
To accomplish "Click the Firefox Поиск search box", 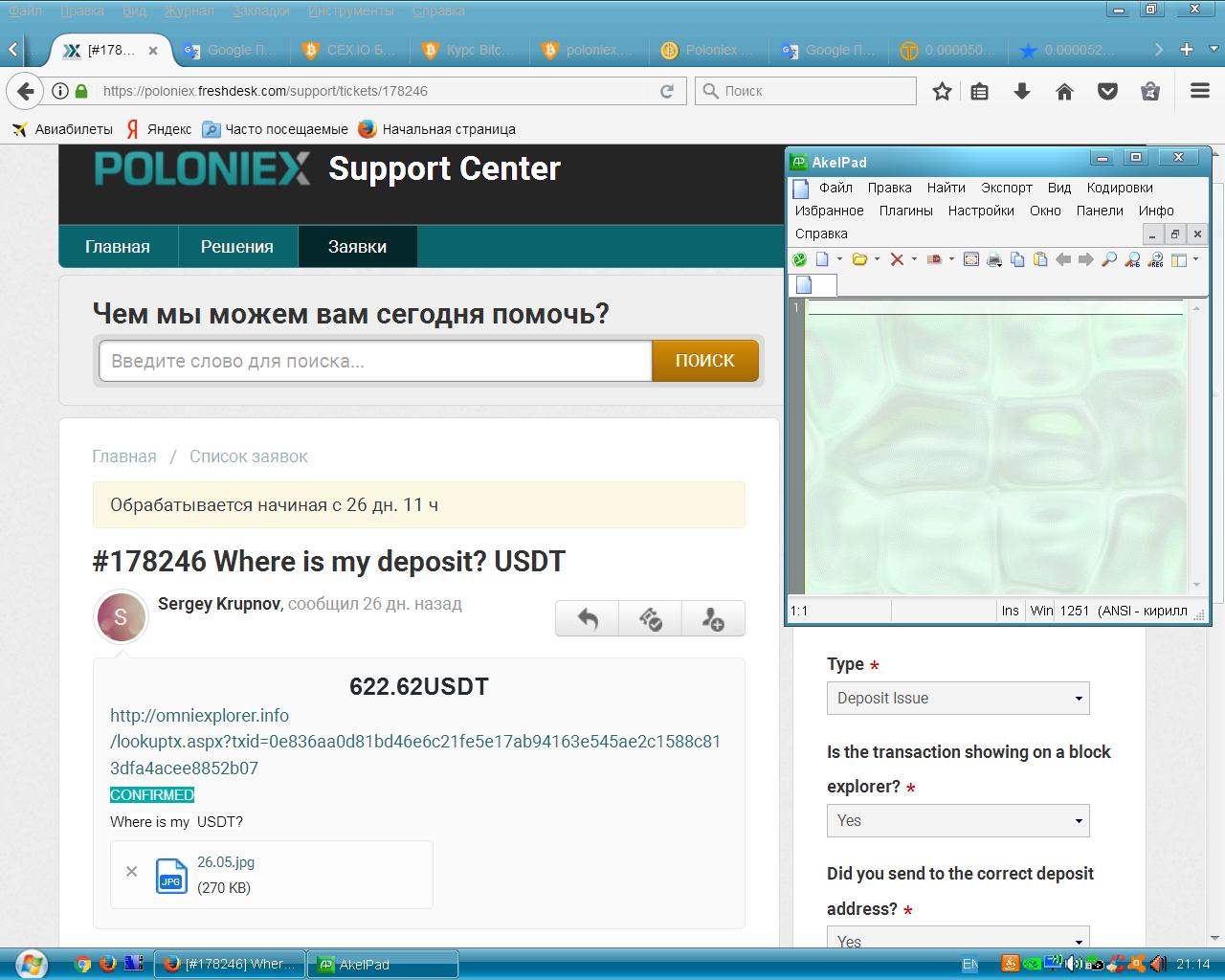I will pos(806,91).
